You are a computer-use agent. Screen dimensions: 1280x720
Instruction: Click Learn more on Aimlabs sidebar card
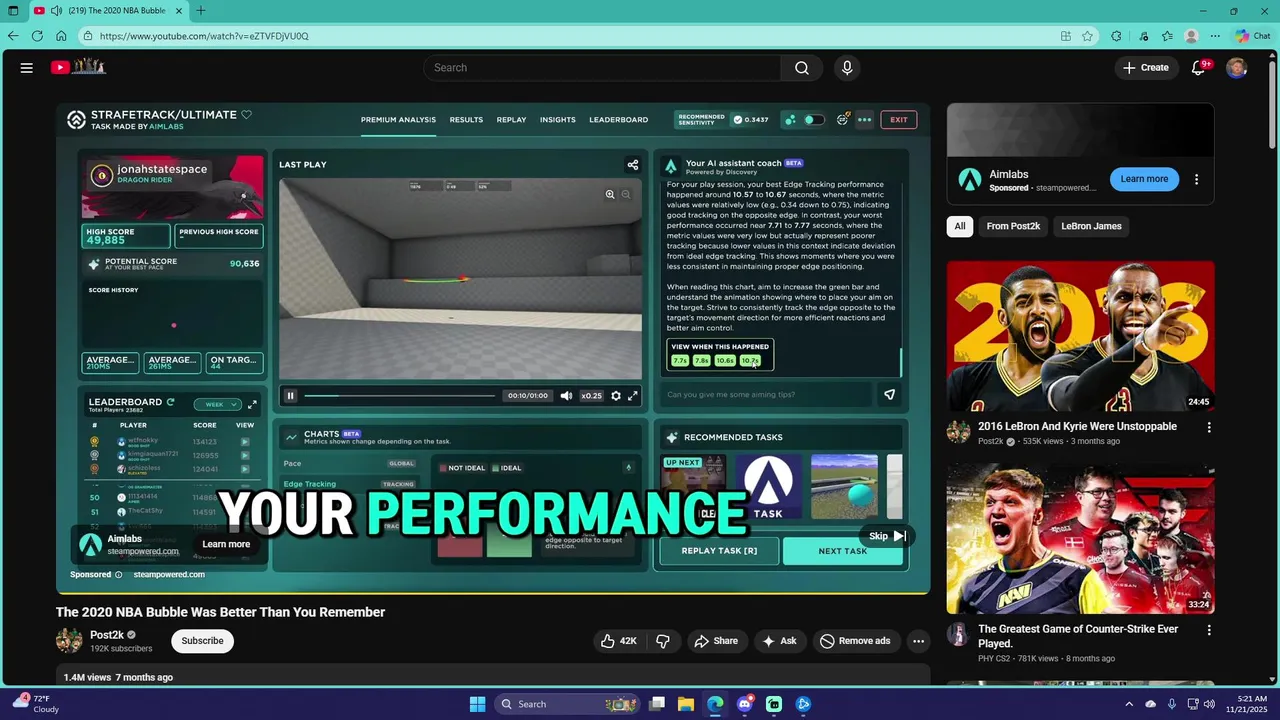[1144, 179]
